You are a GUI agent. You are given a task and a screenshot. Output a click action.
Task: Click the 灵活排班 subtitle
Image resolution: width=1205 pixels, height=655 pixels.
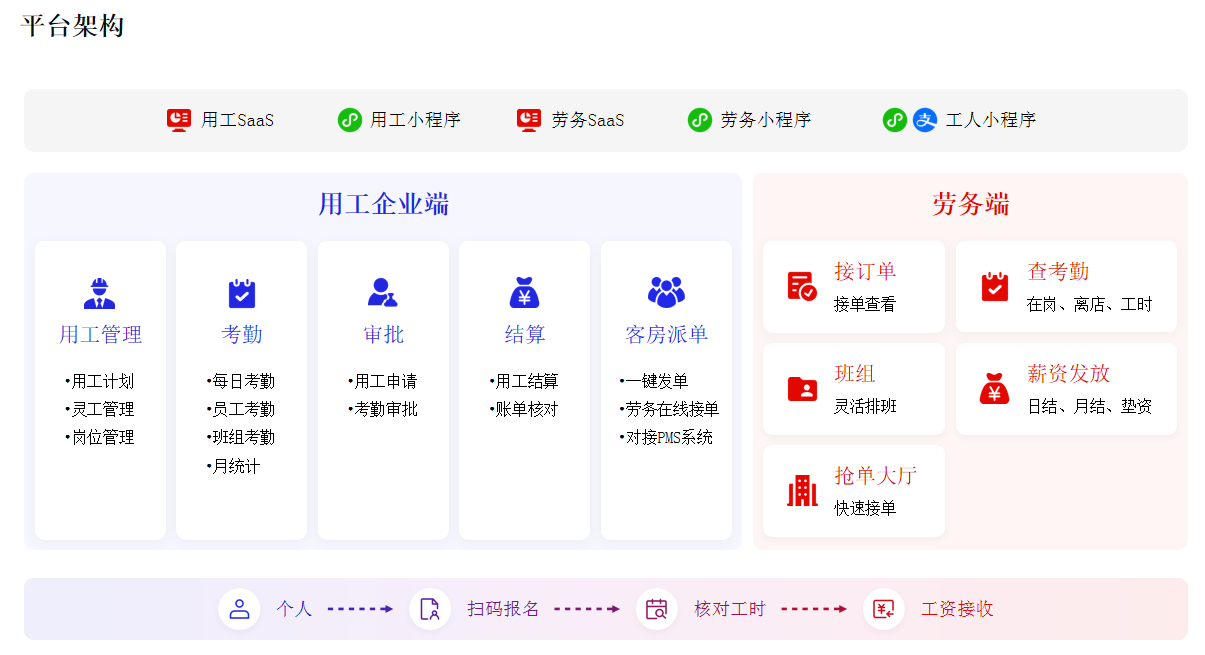(x=865, y=406)
